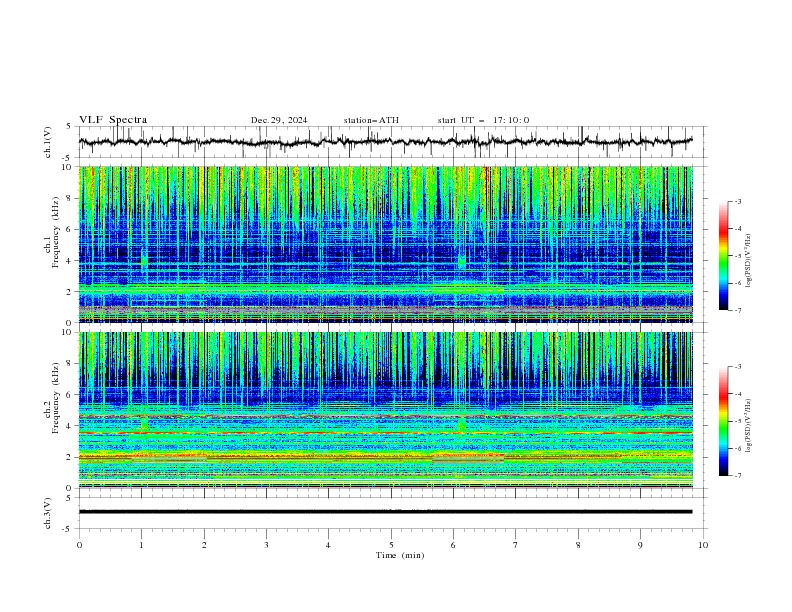The height and width of the screenshot is (612, 792).
Task: Click the time axis tick label '3'
Action: pos(266,545)
